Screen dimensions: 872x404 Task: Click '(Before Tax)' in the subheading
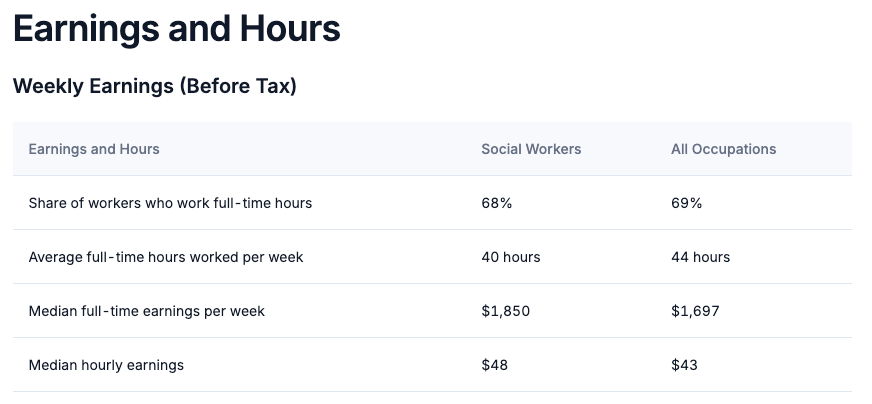(238, 87)
